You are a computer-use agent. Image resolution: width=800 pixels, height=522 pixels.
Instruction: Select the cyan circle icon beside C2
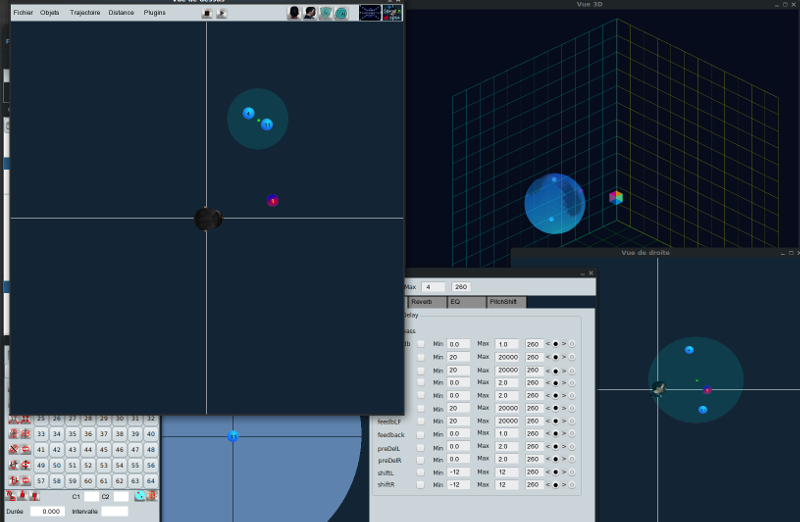coord(140,496)
